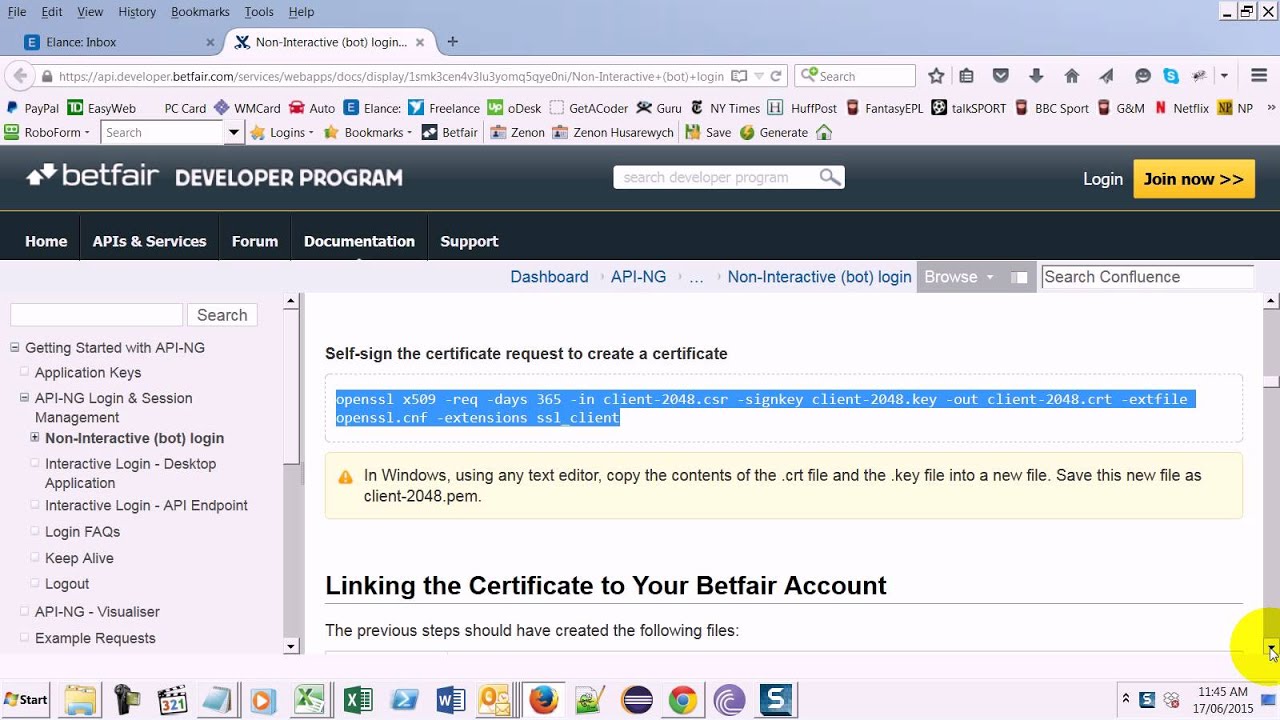The width and height of the screenshot is (1280, 720).
Task: Open Application Keys in sidebar
Action: [88, 372]
